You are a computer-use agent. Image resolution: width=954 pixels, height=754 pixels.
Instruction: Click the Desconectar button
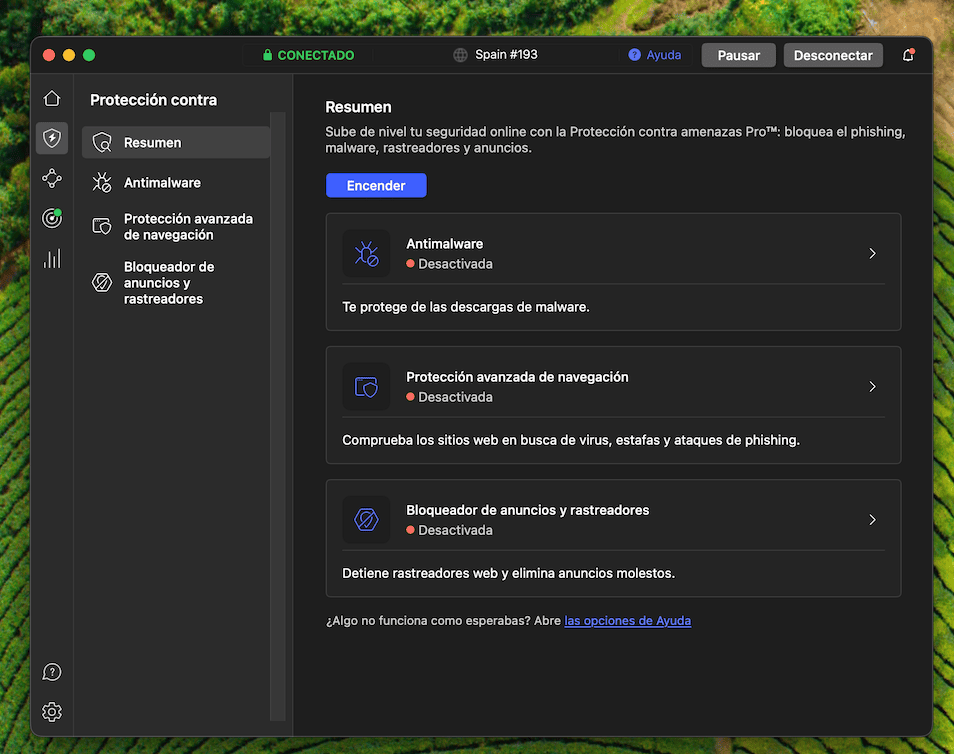[833, 55]
